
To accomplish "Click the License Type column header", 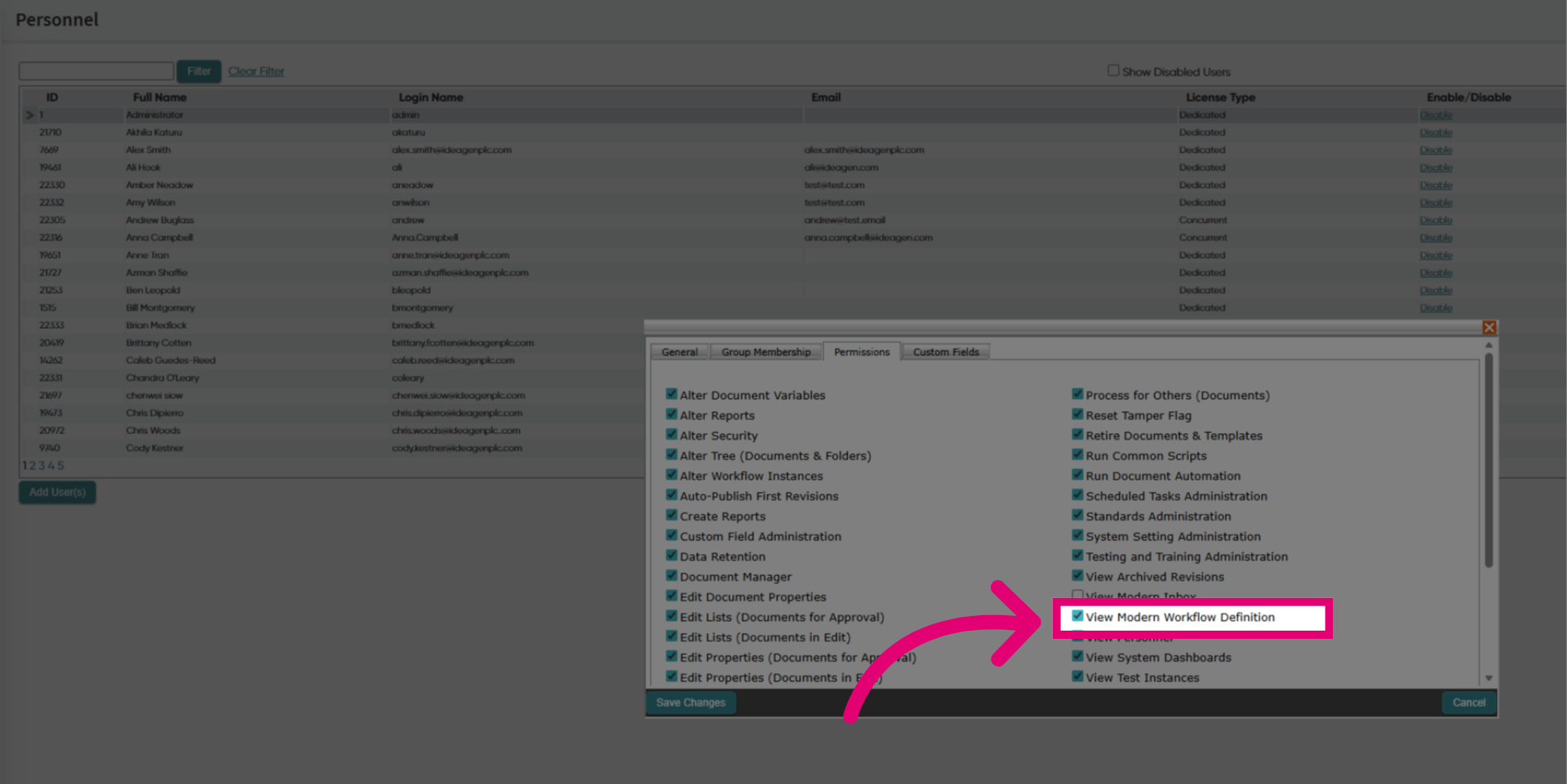I will tap(1220, 97).
